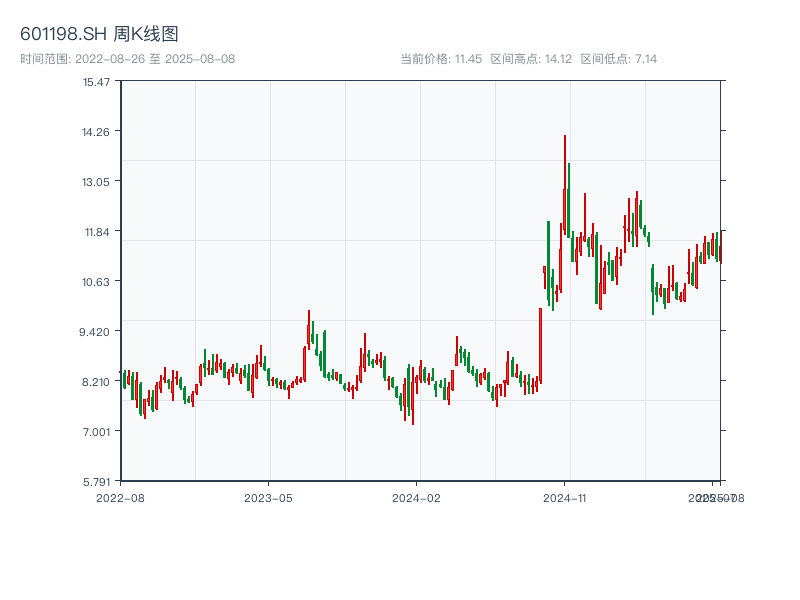Viewport: 800px width, 600px height.
Task: Select the 14.26 price axis label
Action: 96,131
